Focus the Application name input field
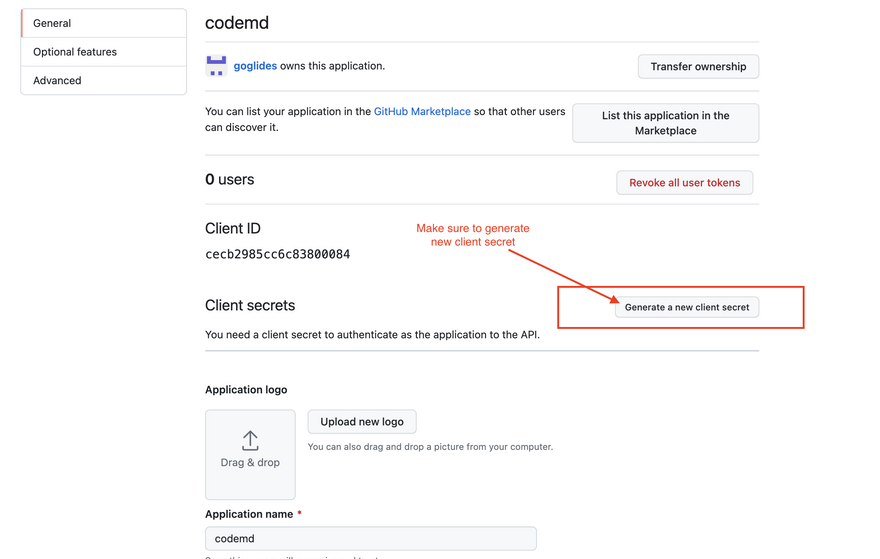The image size is (880, 559). 370,538
